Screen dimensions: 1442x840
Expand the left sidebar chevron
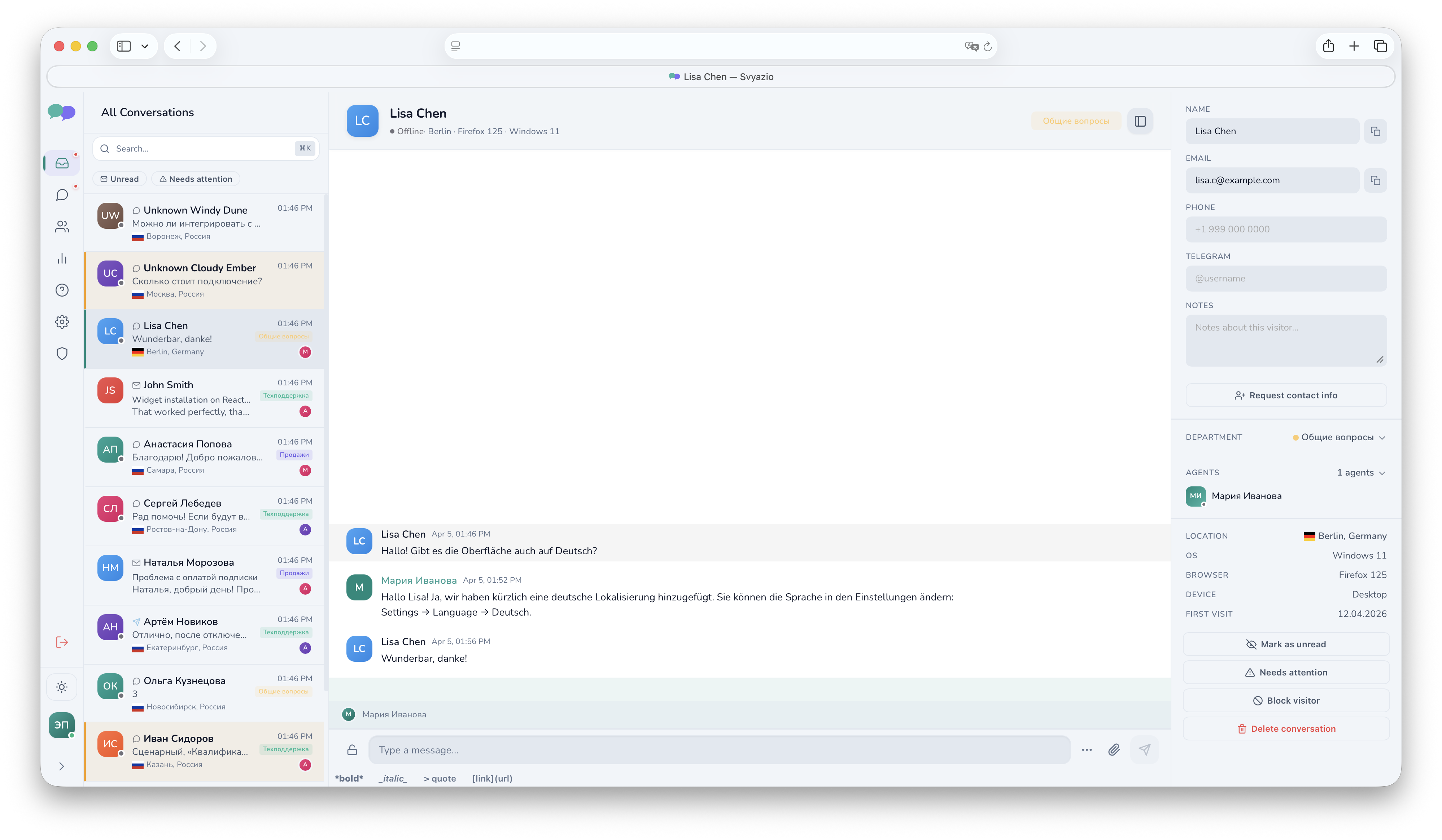[62, 766]
